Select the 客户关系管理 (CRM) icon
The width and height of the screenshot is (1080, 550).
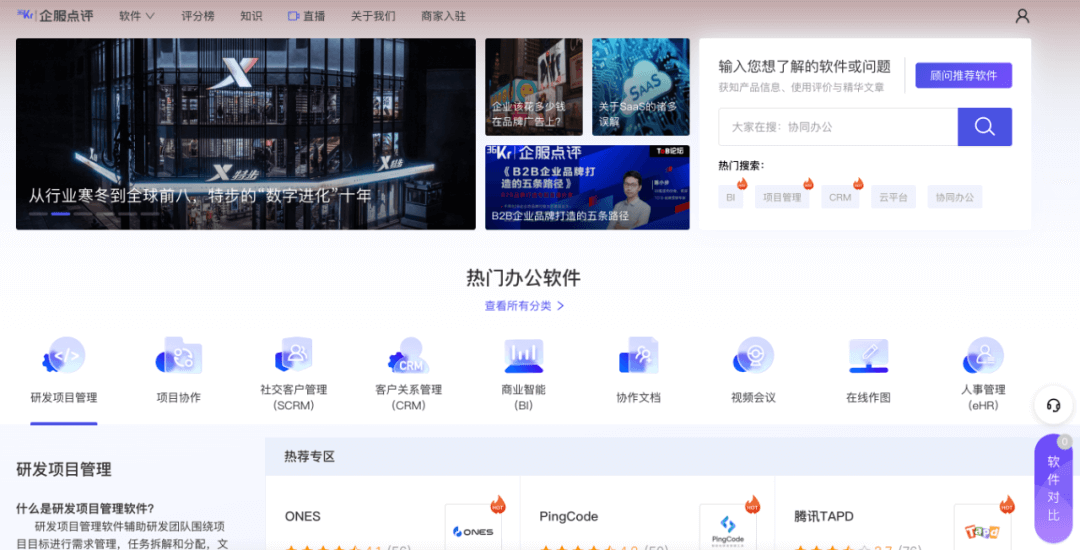408,355
